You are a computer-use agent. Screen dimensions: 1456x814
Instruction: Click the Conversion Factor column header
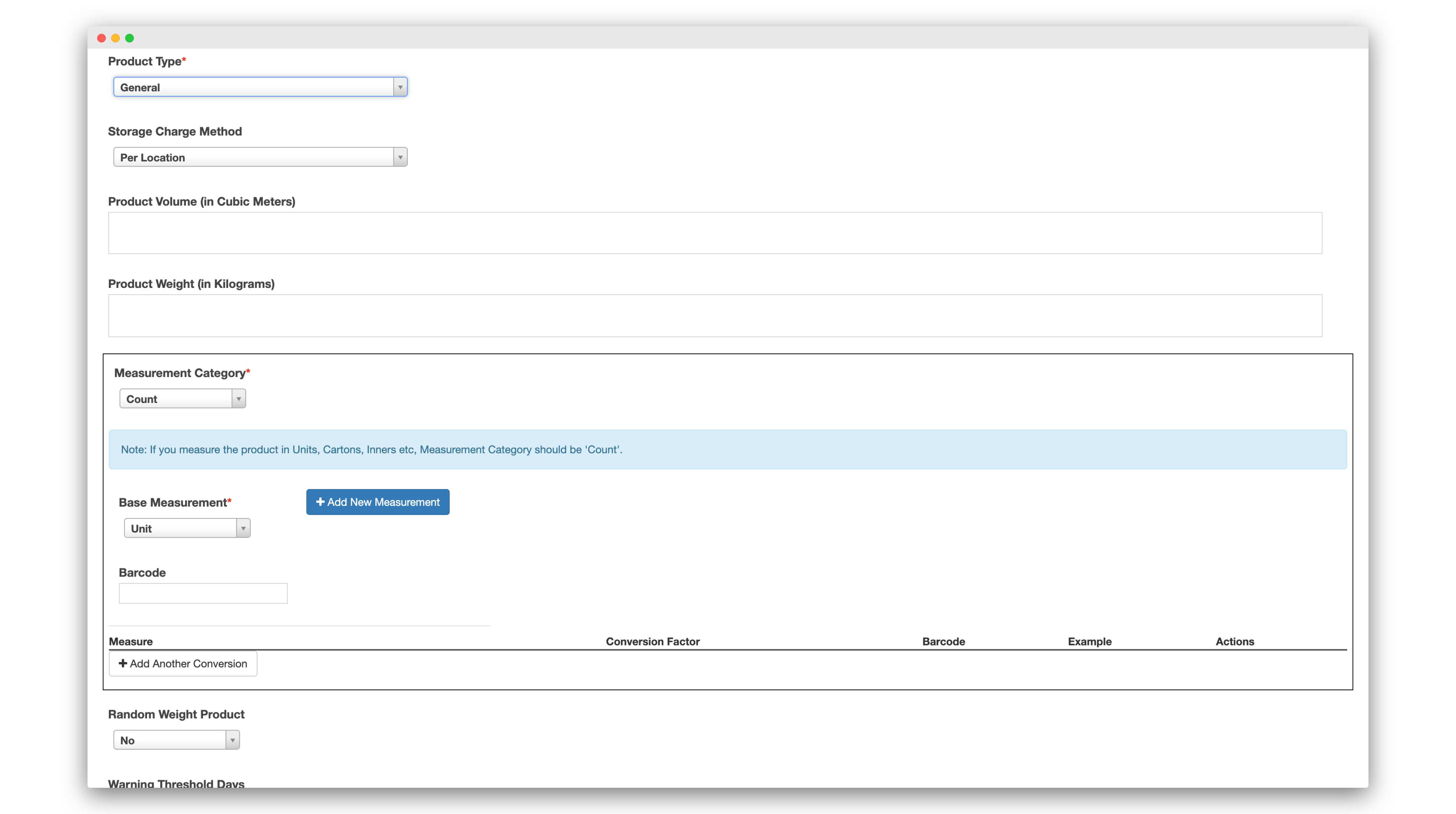point(652,641)
